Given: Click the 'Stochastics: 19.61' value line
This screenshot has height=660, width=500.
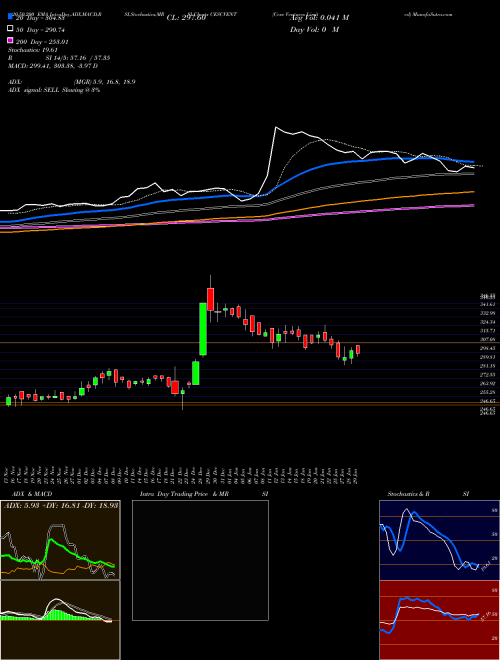Looking at the screenshot, I should (35, 50).
